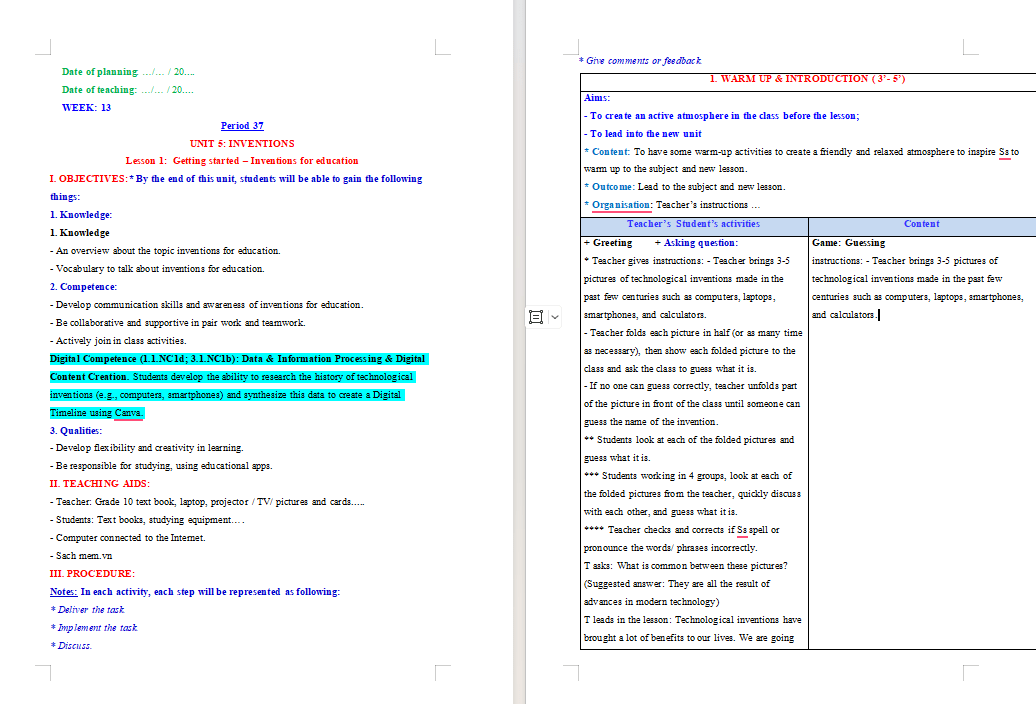
Task: Click 'Game: Guessing' in Content column
Action: pyautogui.click(x=848, y=242)
